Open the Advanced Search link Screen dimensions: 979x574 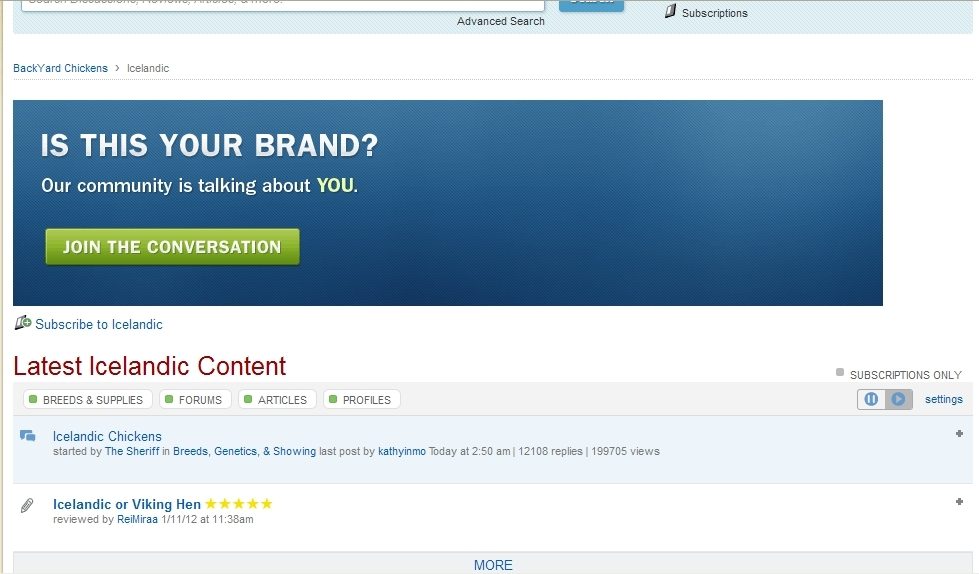pos(501,21)
